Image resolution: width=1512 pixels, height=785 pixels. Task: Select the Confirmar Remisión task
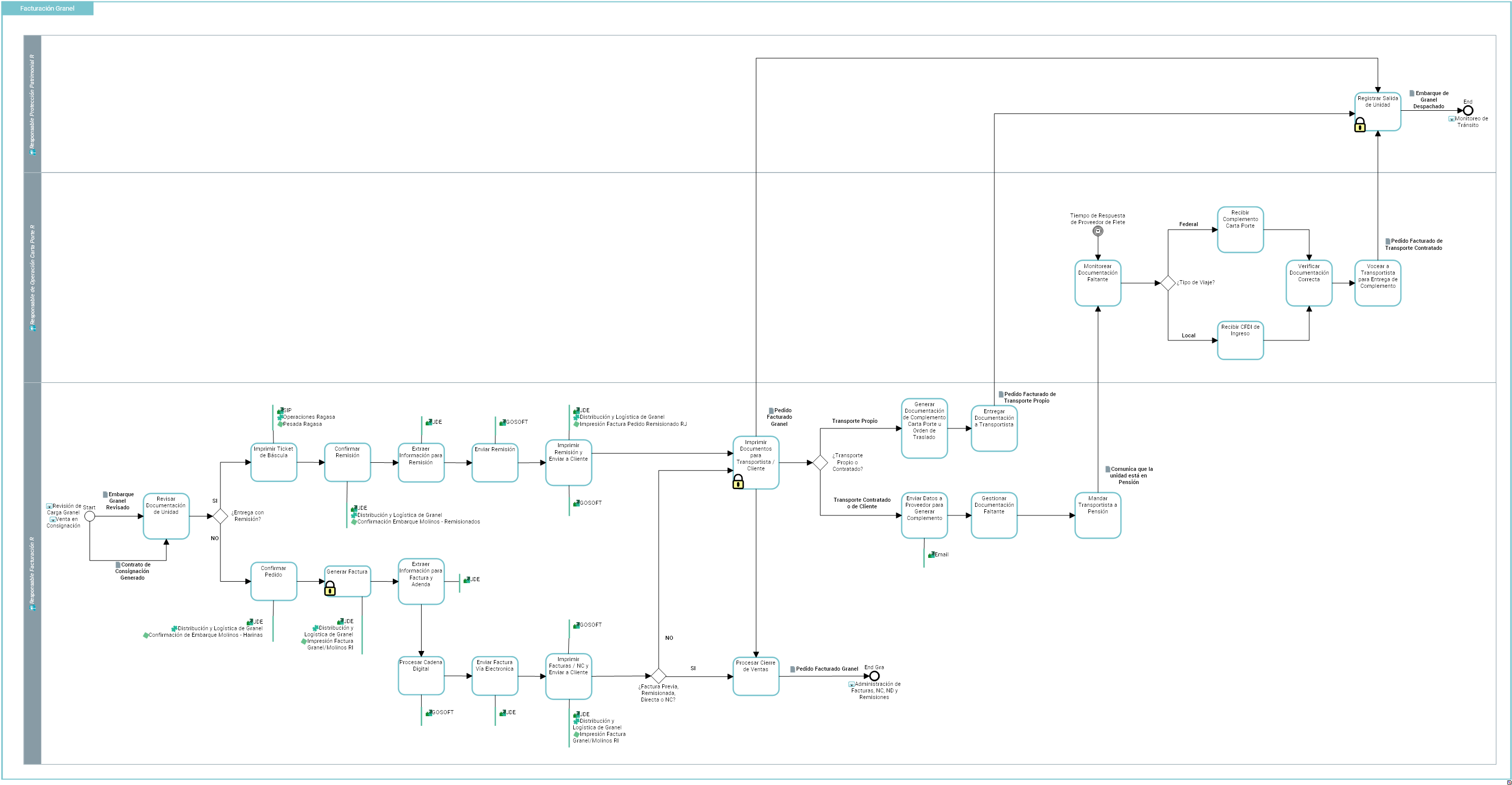tap(347, 463)
